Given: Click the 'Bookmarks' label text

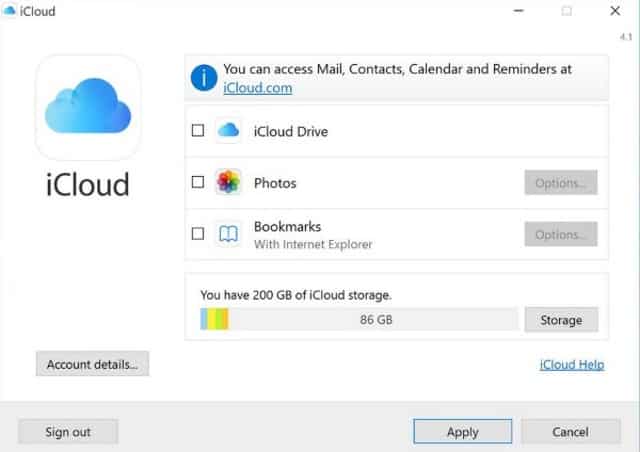Looking at the screenshot, I should click(x=287, y=227).
